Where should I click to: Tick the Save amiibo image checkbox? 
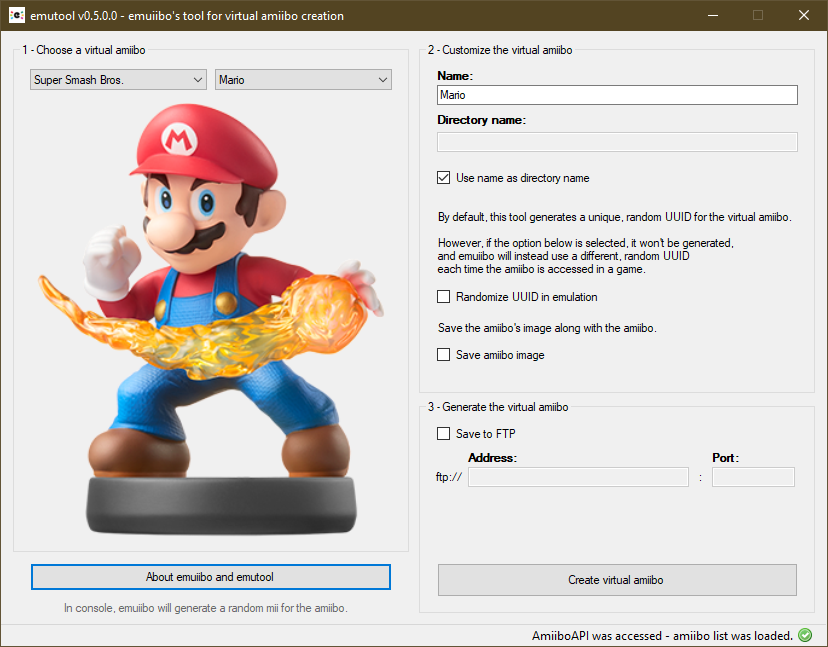pyautogui.click(x=444, y=355)
